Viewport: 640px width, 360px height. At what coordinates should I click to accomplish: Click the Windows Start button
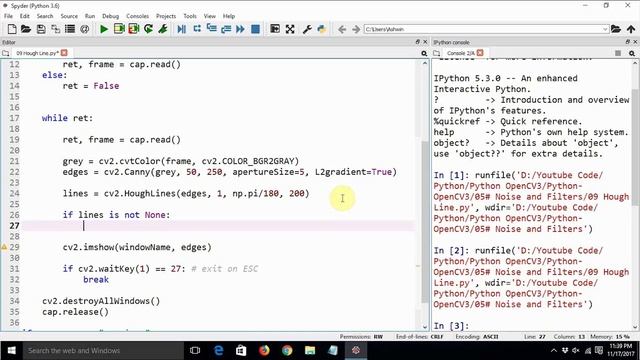point(11,351)
